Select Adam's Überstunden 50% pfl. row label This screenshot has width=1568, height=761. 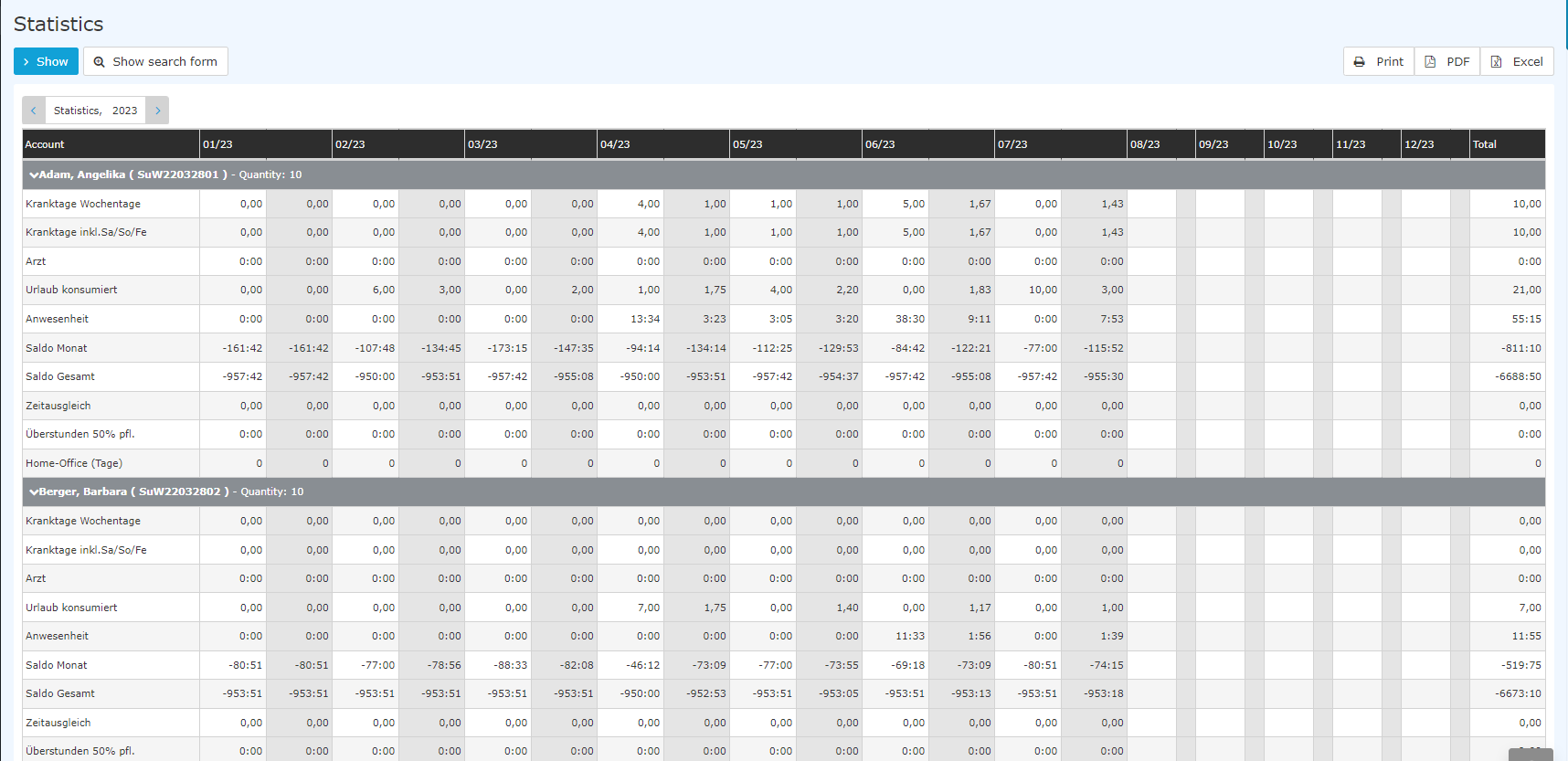point(80,434)
